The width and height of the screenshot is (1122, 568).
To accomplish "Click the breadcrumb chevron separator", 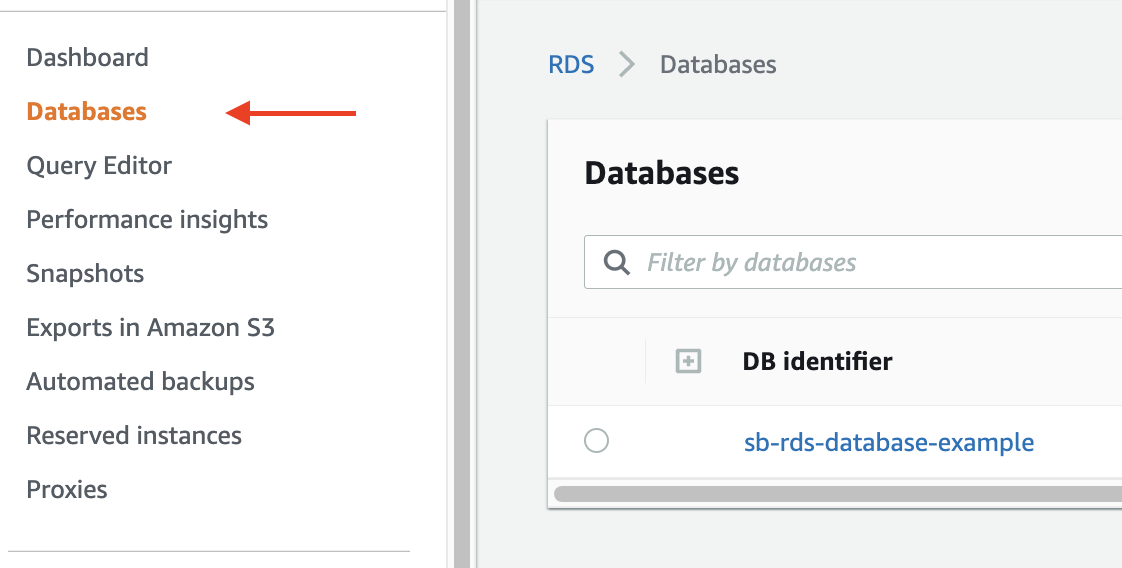I will pos(627,65).
